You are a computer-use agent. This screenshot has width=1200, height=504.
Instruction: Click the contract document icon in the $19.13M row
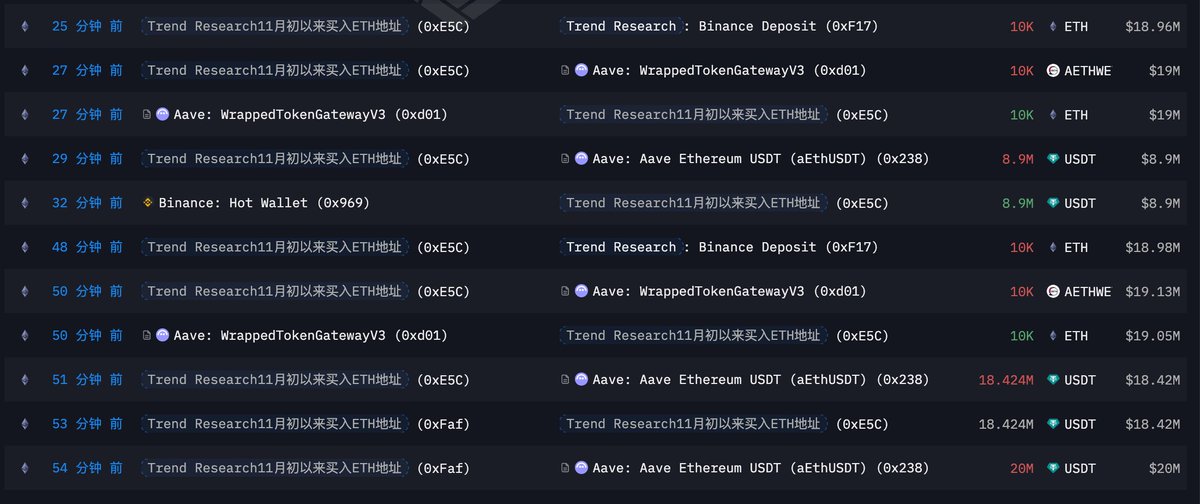tap(566, 291)
